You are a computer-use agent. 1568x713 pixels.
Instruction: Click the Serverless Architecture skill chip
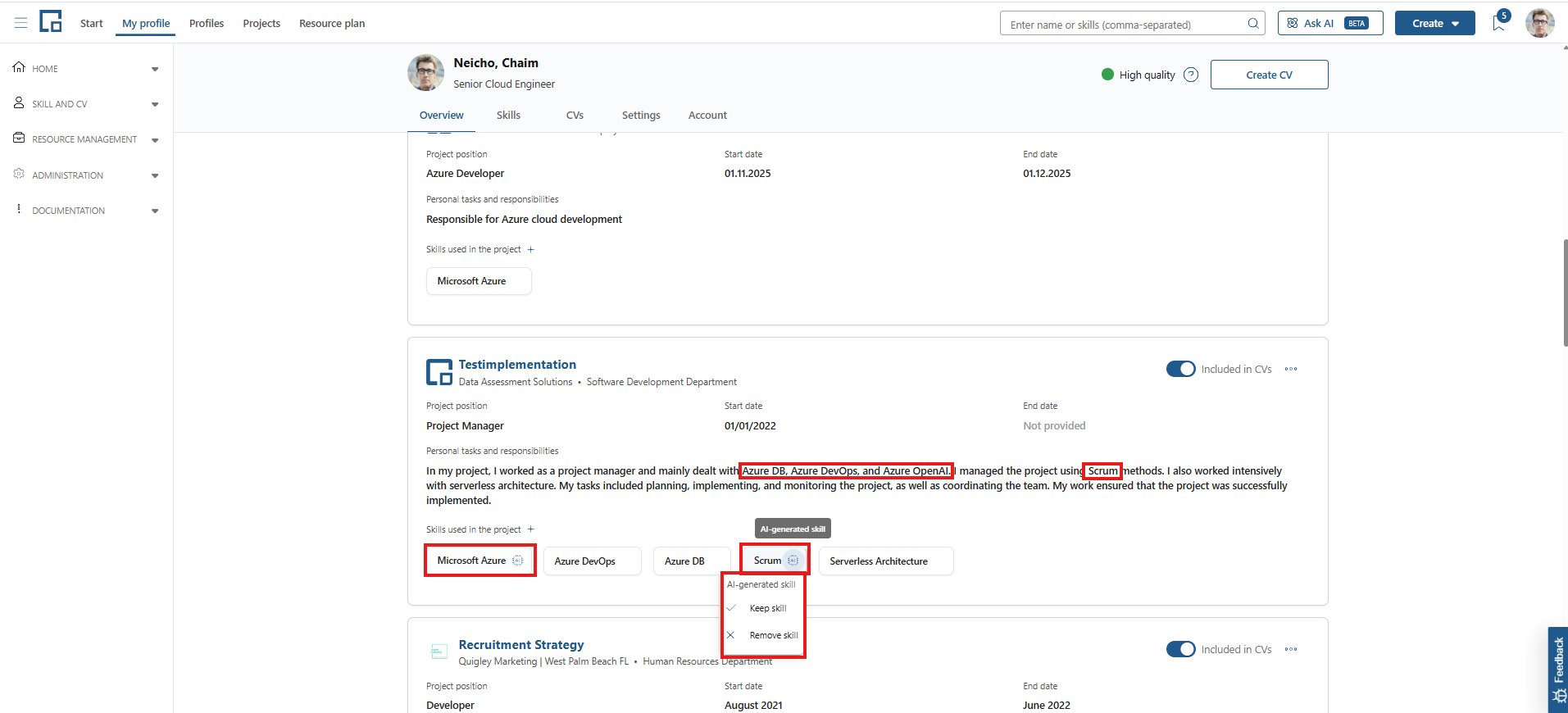coord(886,561)
